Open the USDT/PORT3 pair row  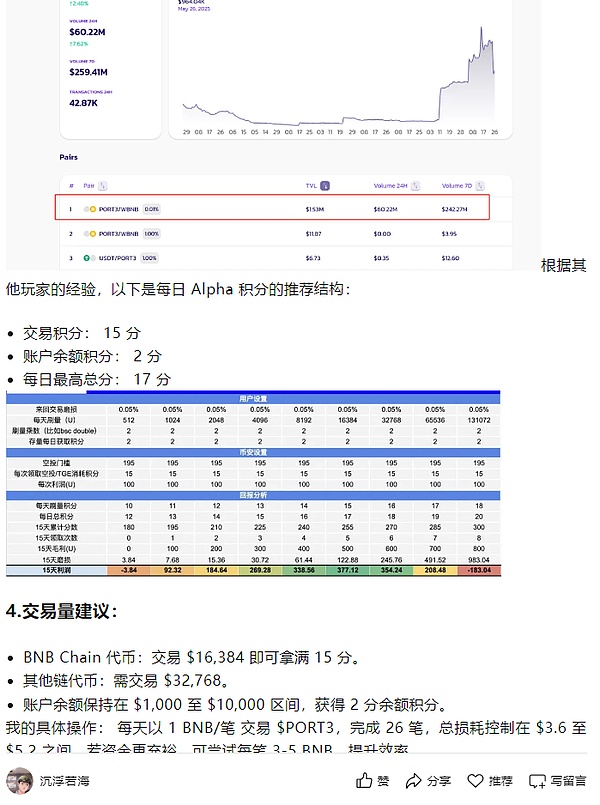pyautogui.click(x=272, y=258)
